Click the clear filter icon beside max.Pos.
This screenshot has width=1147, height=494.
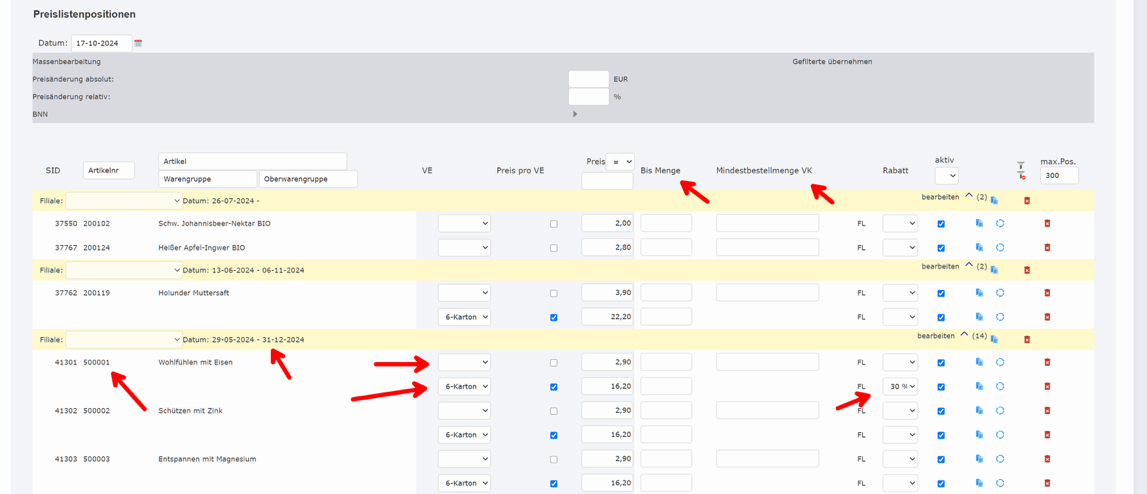coord(1021,171)
